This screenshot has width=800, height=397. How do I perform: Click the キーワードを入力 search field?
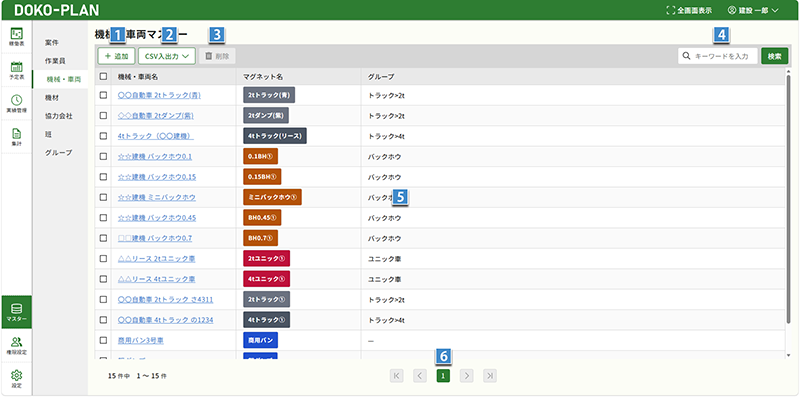pyautogui.click(x=718, y=56)
